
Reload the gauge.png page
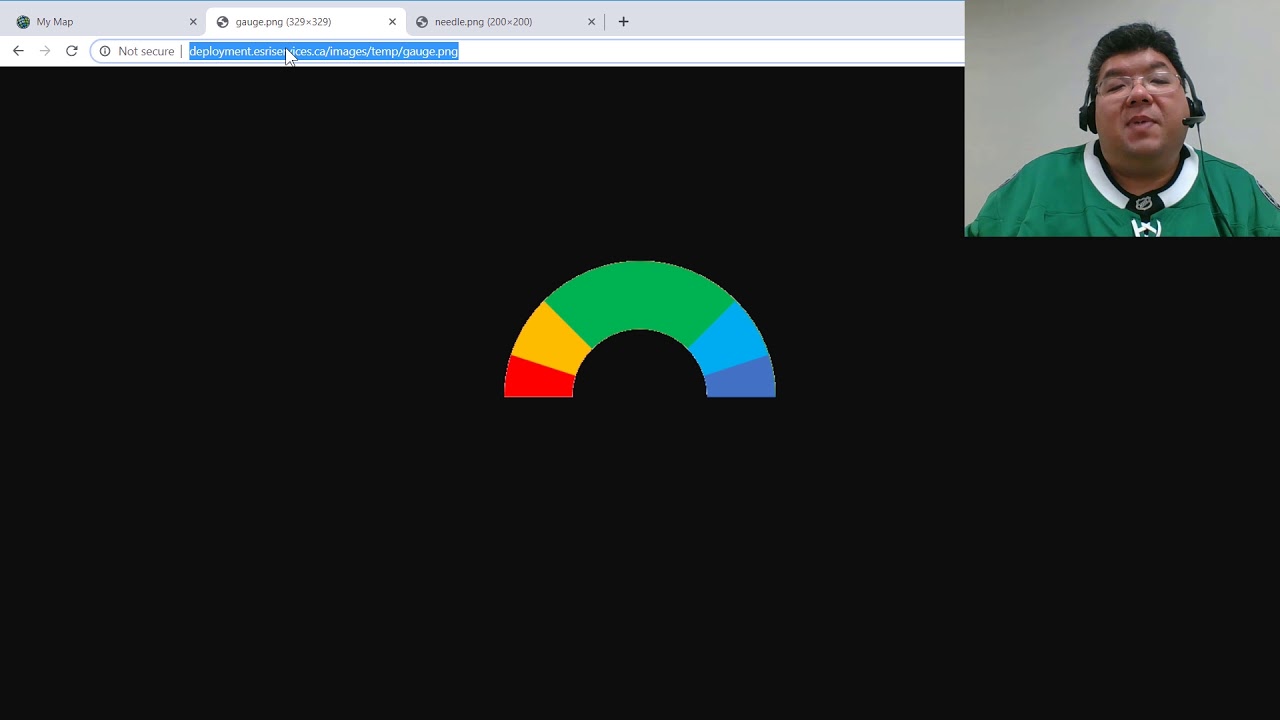click(x=71, y=51)
